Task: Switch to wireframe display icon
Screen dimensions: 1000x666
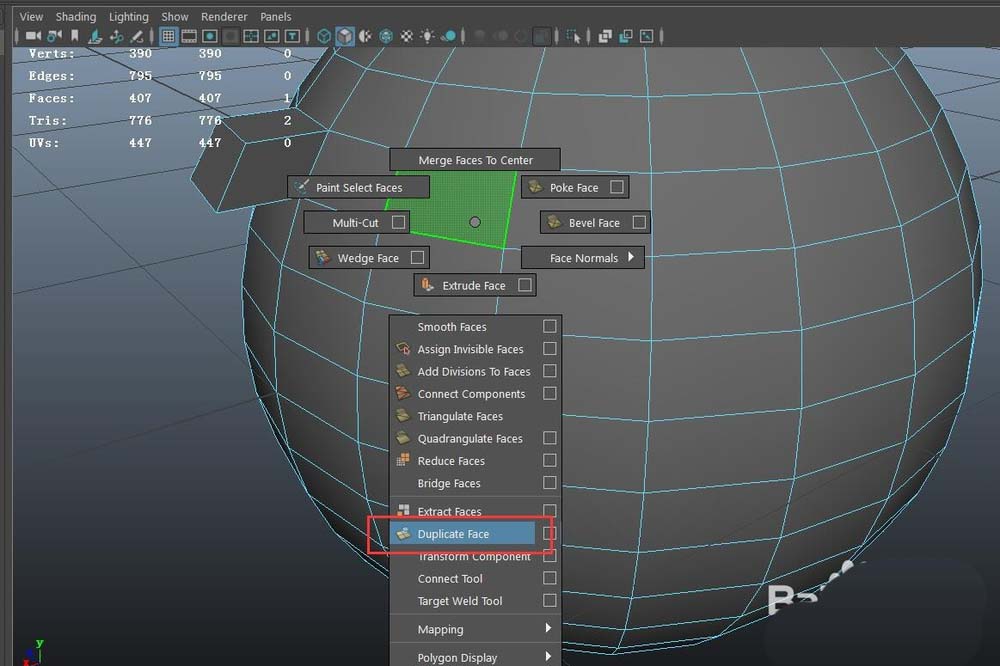Action: tap(324, 36)
